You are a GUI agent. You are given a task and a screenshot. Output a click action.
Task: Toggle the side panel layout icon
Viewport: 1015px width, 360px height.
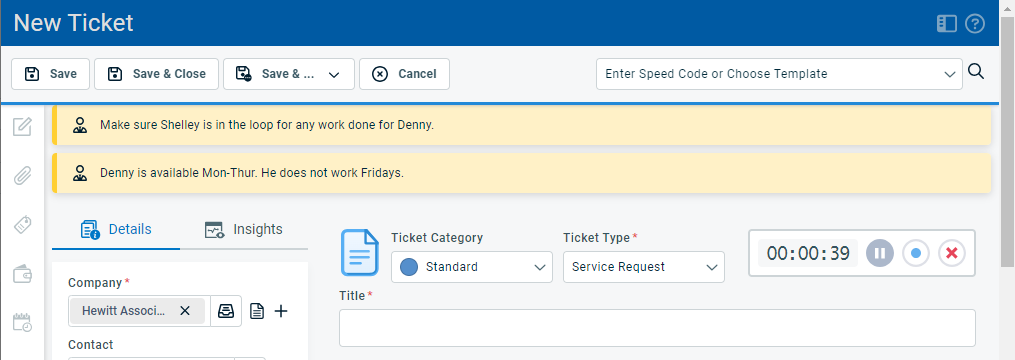click(946, 24)
